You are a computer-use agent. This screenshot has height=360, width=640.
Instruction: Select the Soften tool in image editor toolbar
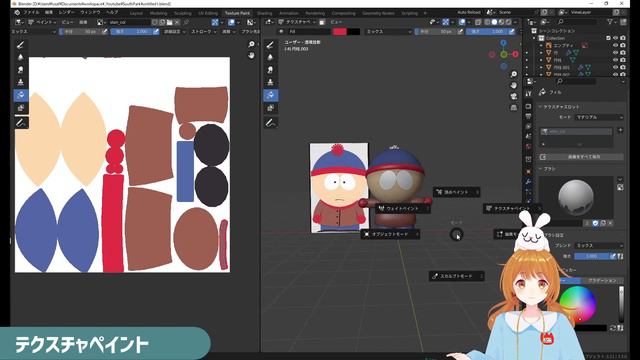coord(21,58)
